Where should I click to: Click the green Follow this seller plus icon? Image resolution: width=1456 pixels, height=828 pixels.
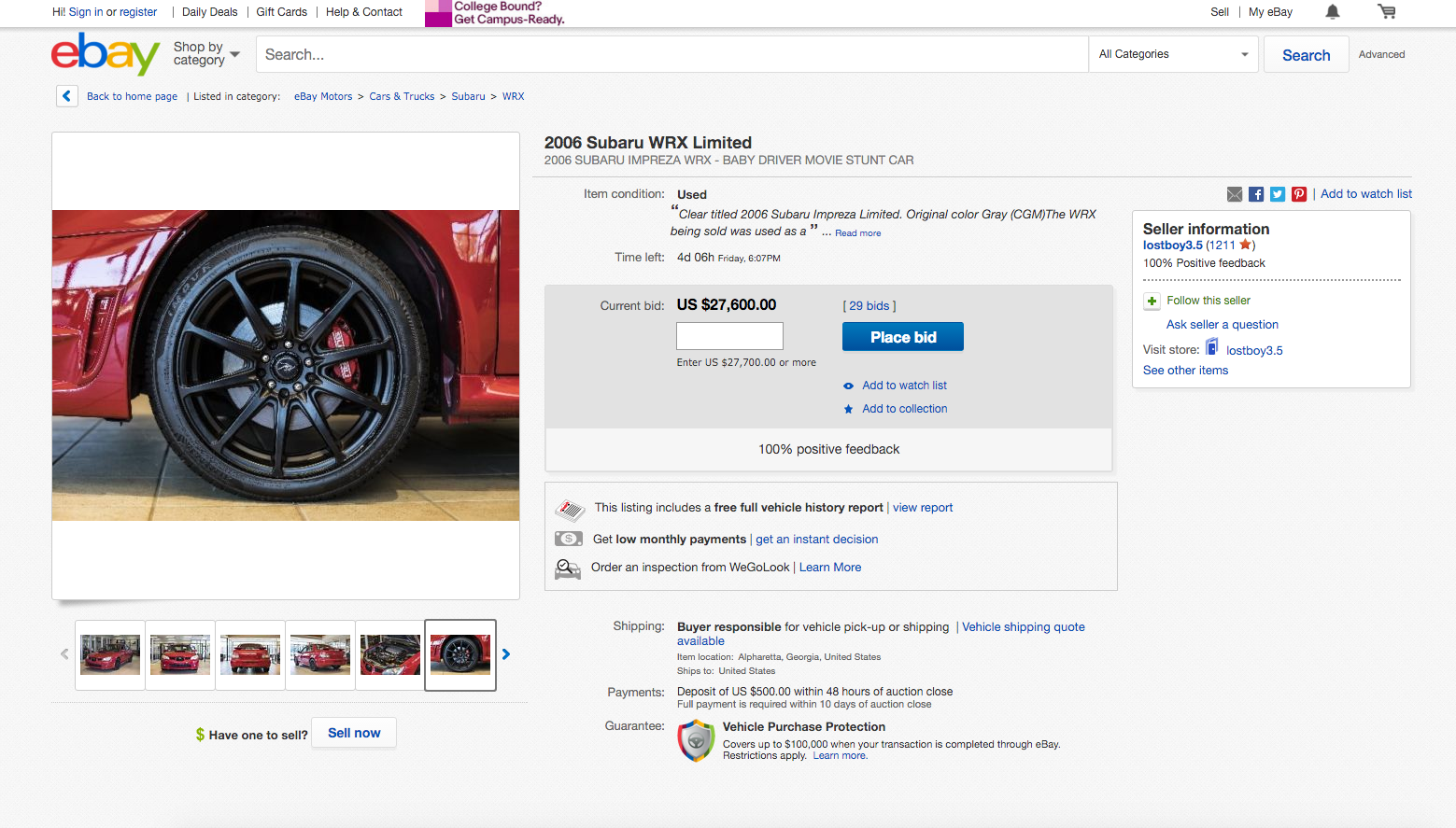[x=1152, y=301]
